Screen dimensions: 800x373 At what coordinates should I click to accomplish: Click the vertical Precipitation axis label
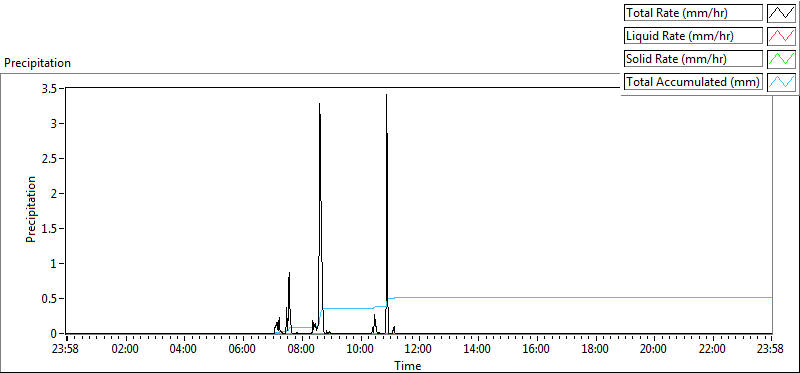31,209
